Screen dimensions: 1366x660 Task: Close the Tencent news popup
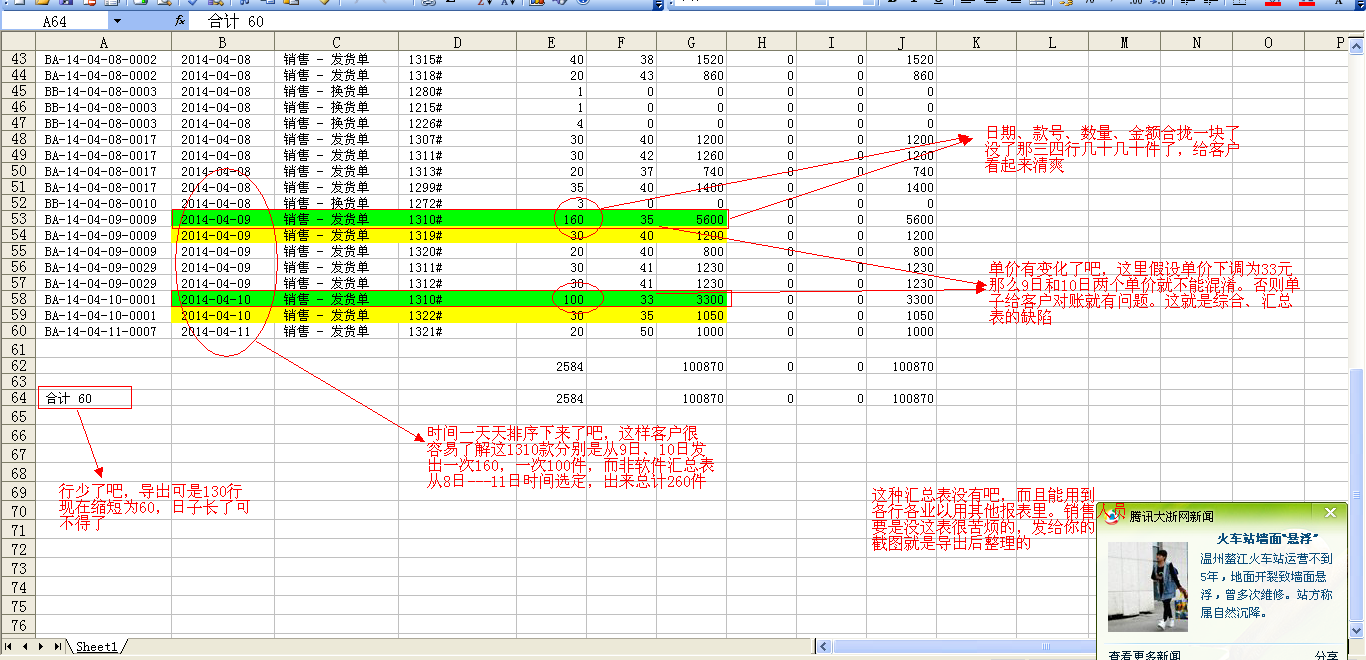pos(1329,514)
